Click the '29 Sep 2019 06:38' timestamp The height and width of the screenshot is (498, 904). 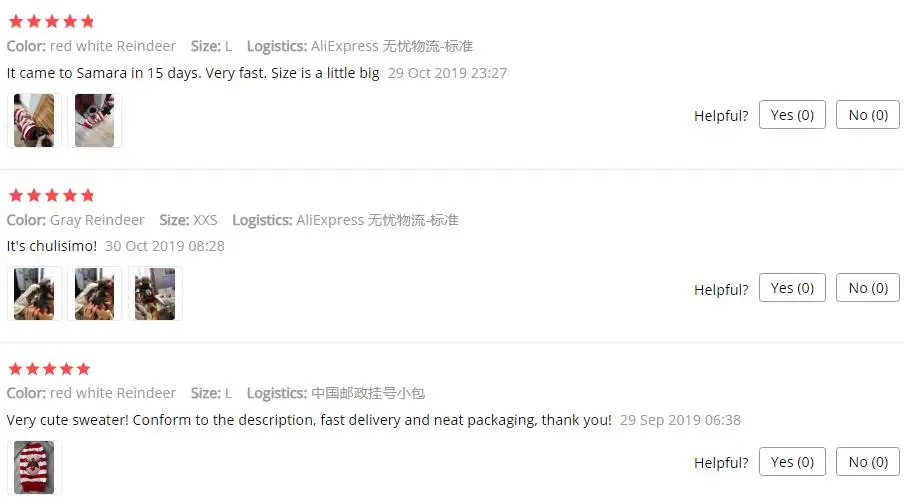(x=680, y=420)
